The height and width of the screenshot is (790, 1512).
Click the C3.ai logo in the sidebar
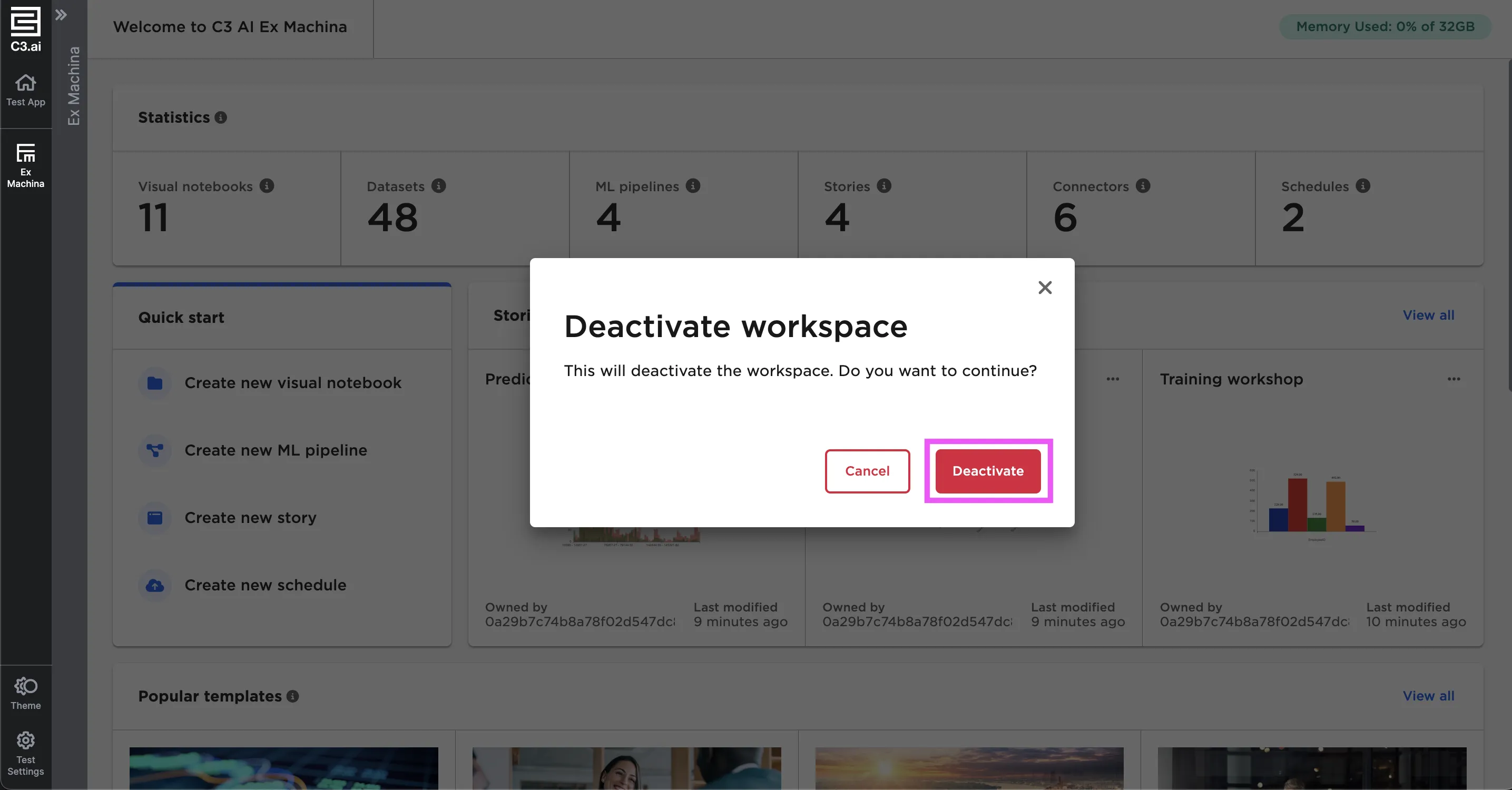coord(25,28)
